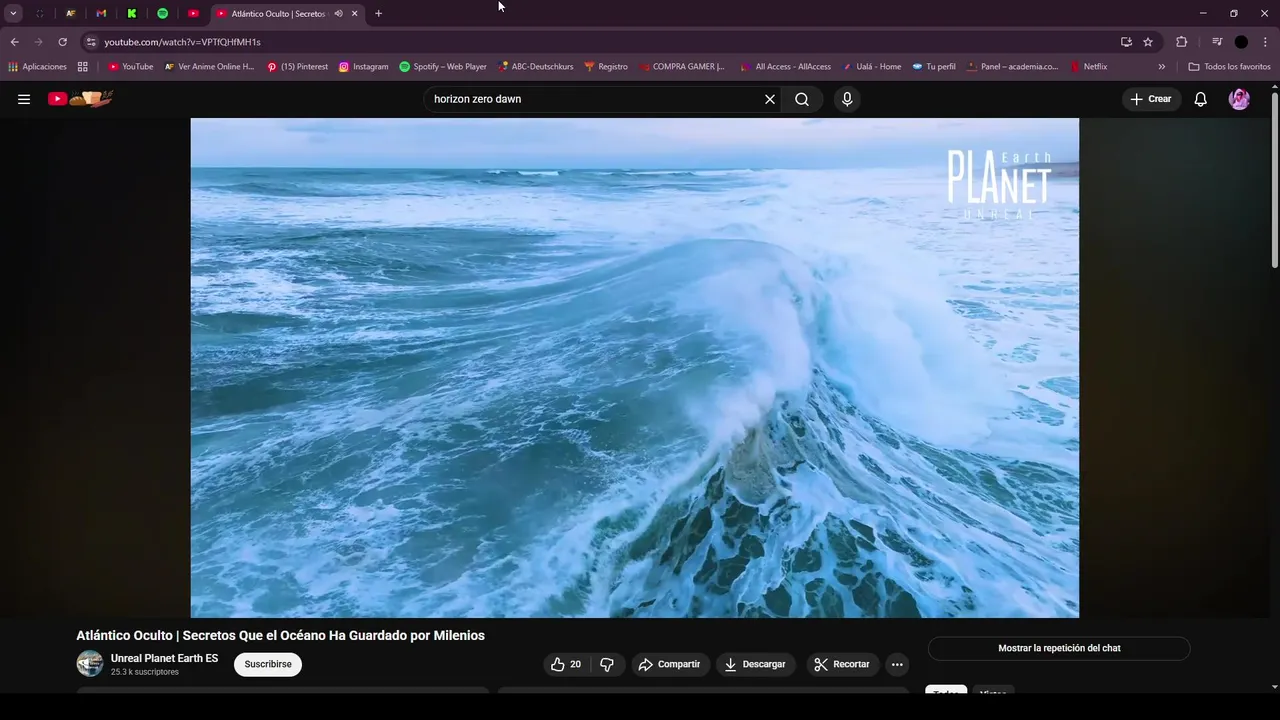Open Chrome profile avatar
The width and height of the screenshot is (1280, 720).
tap(1241, 42)
